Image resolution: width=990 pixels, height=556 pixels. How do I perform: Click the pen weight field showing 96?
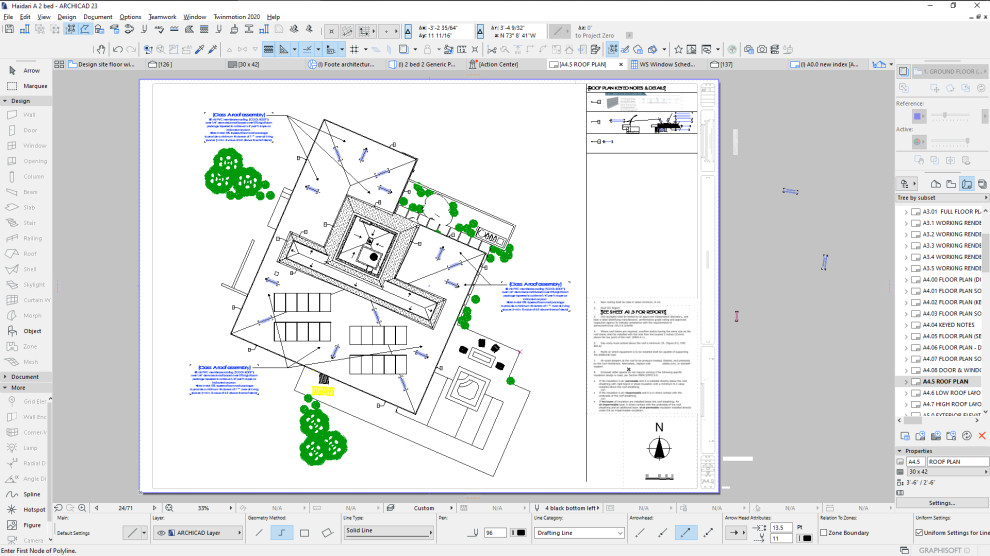click(x=495, y=533)
